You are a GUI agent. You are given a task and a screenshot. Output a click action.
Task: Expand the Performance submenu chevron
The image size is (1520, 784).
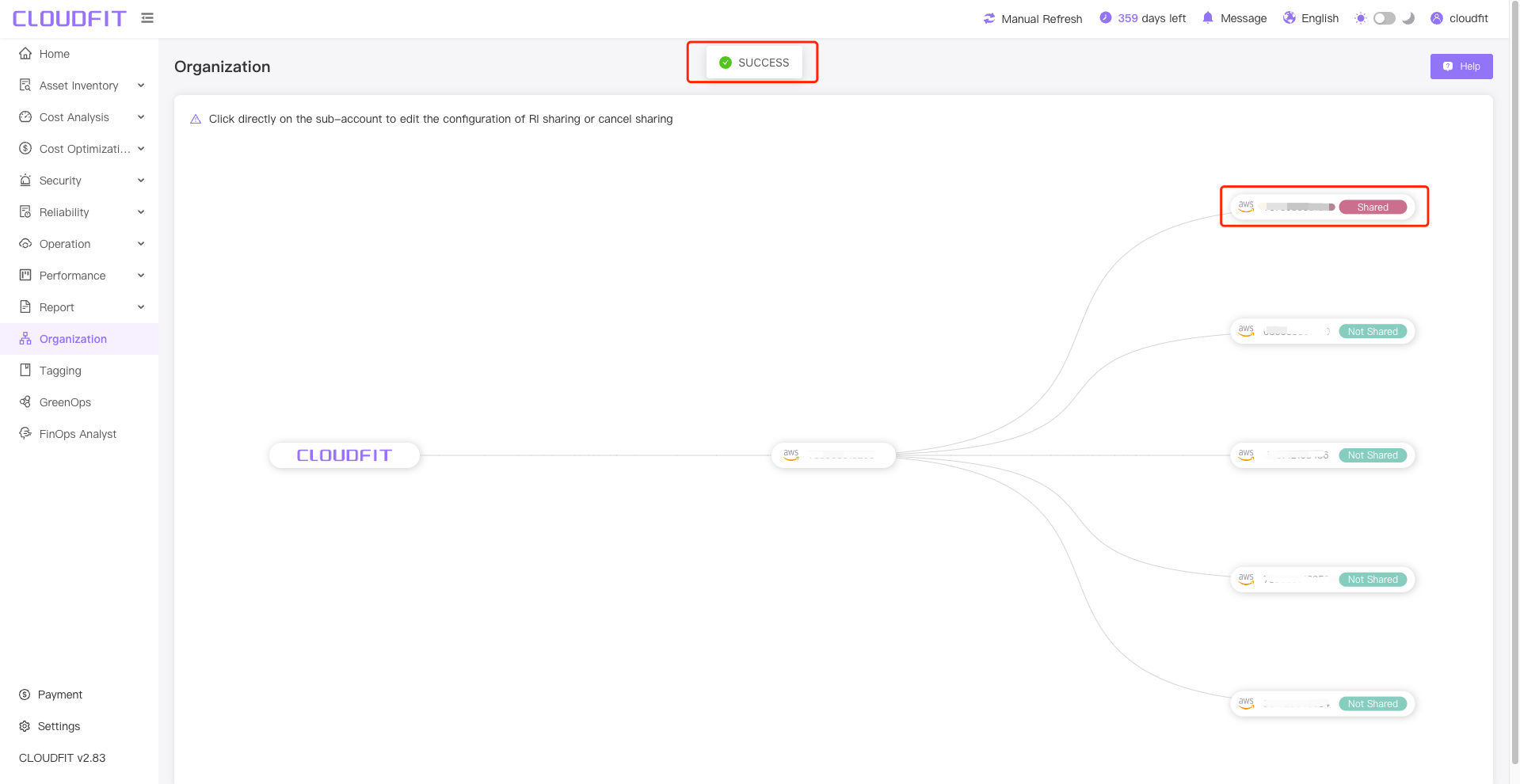[141, 275]
